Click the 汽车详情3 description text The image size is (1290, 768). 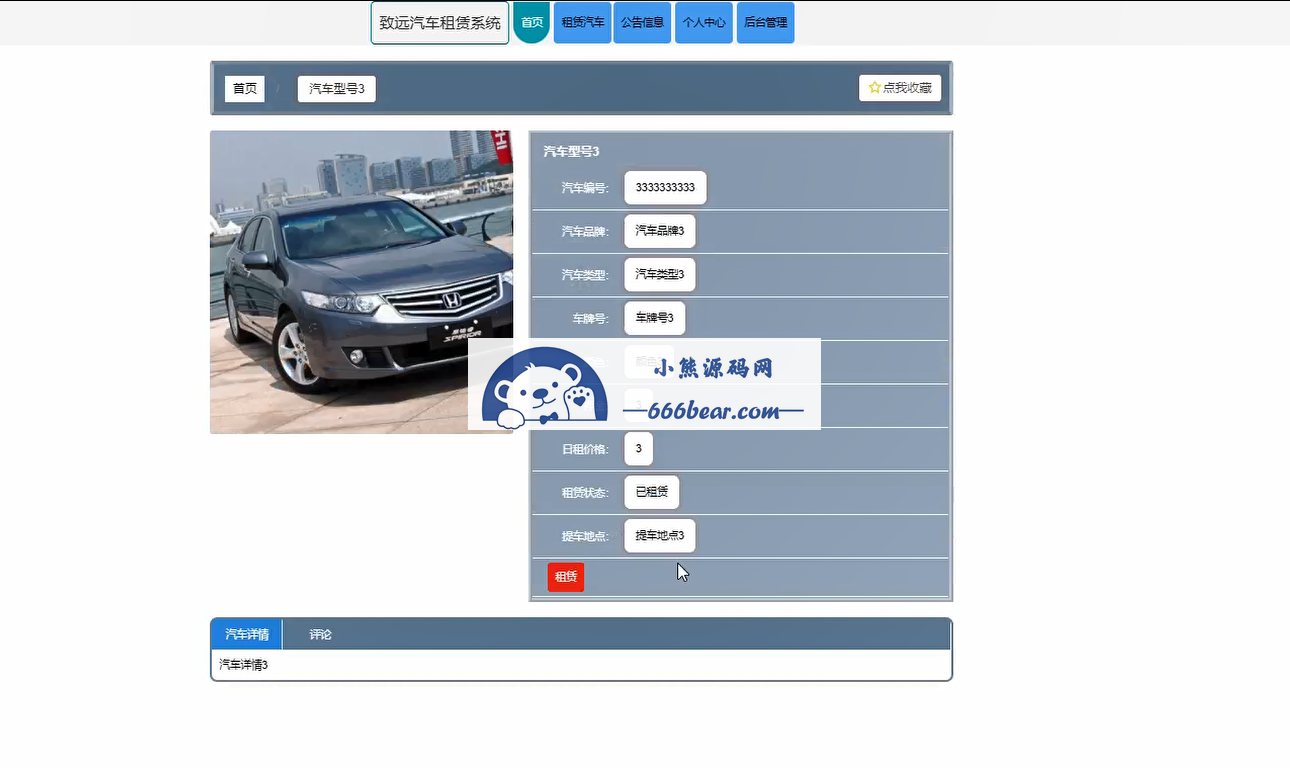click(244, 665)
